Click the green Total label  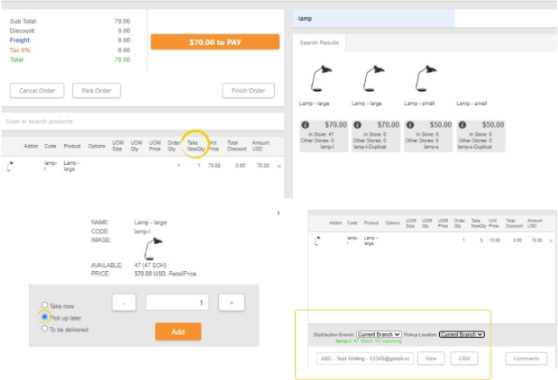[x=17, y=60]
